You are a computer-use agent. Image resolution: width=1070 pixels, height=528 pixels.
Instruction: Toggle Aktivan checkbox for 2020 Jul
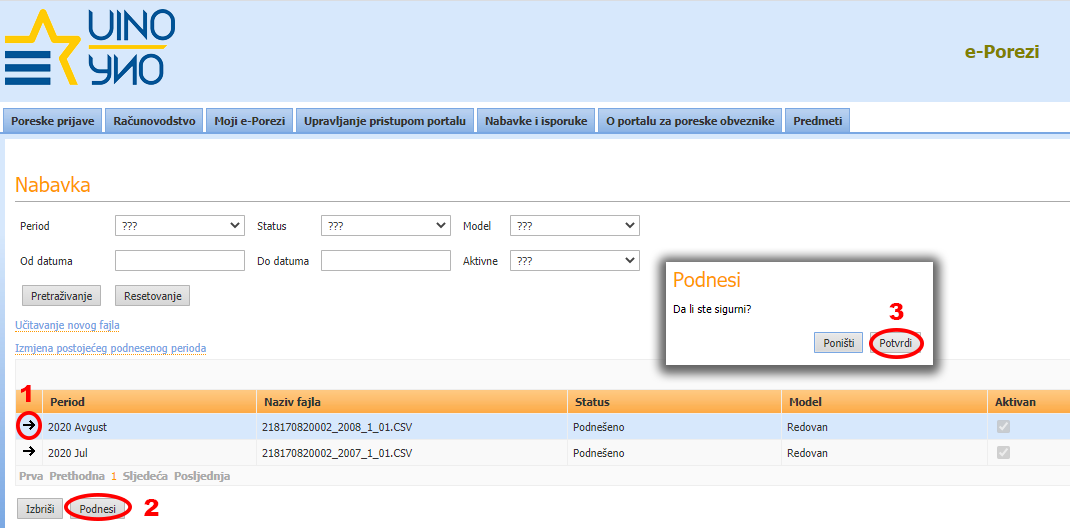tap(1003, 452)
